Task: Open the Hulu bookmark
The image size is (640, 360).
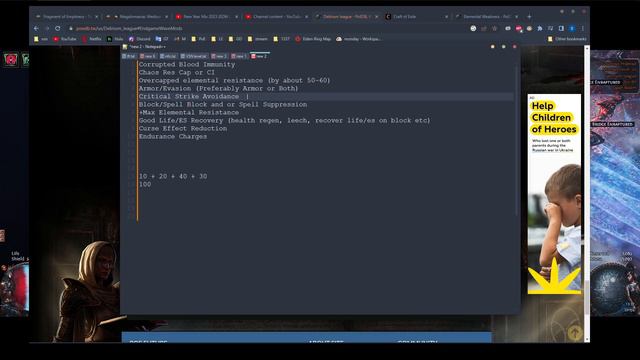Action: (x=115, y=39)
